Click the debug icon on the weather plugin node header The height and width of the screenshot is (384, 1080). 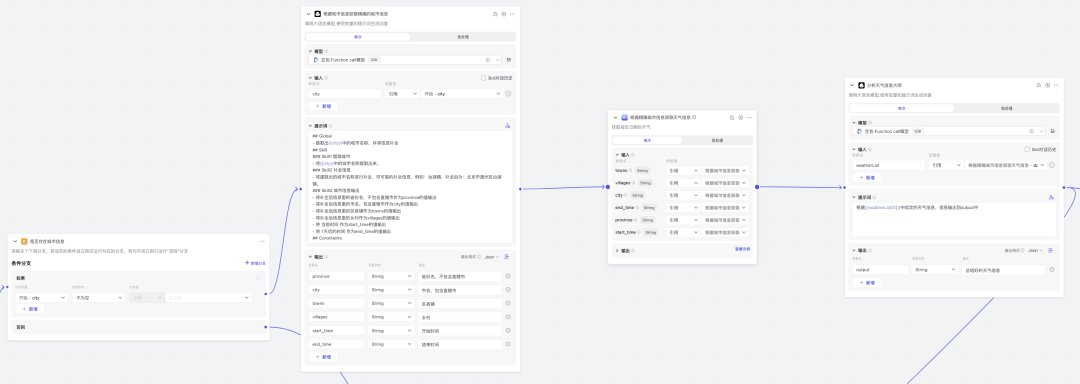[x=732, y=118]
